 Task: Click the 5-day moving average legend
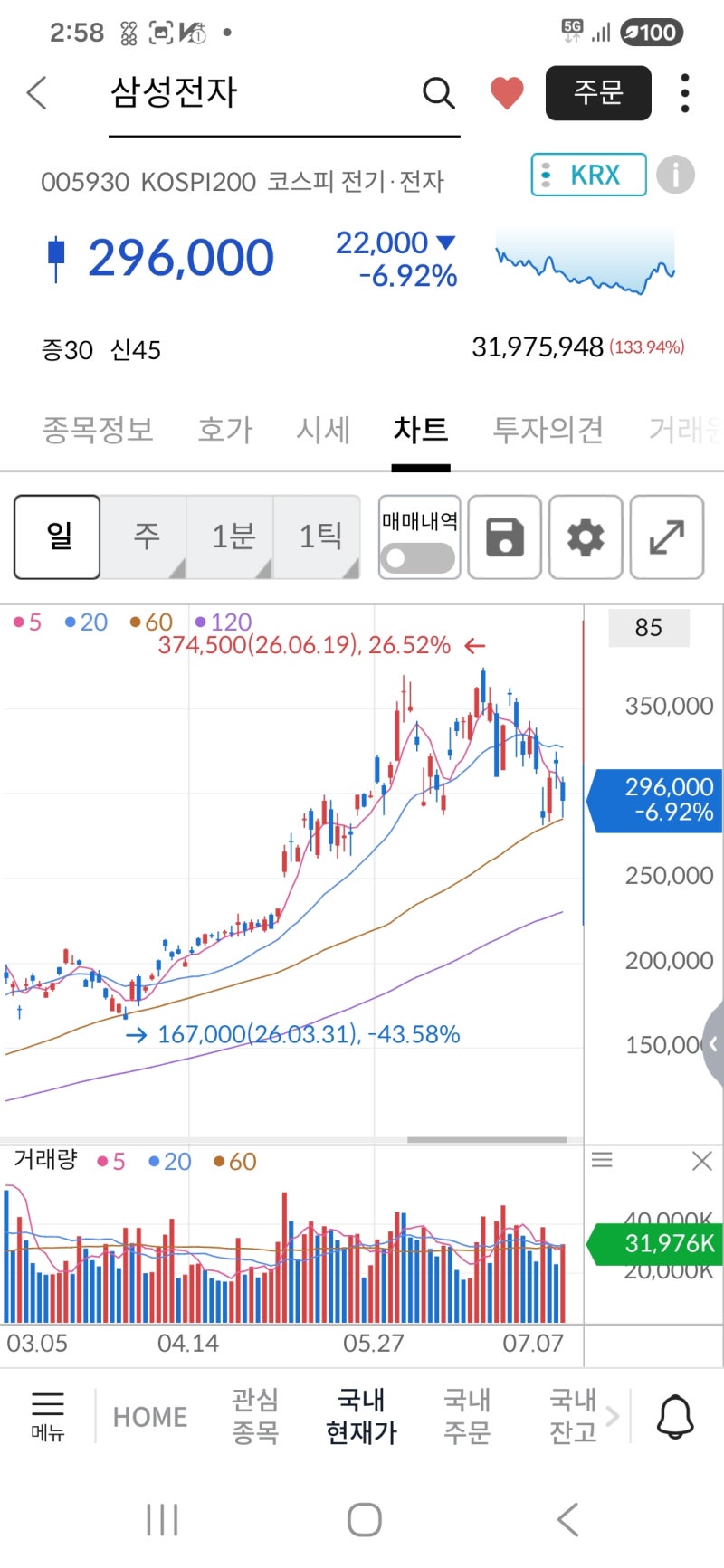click(28, 622)
